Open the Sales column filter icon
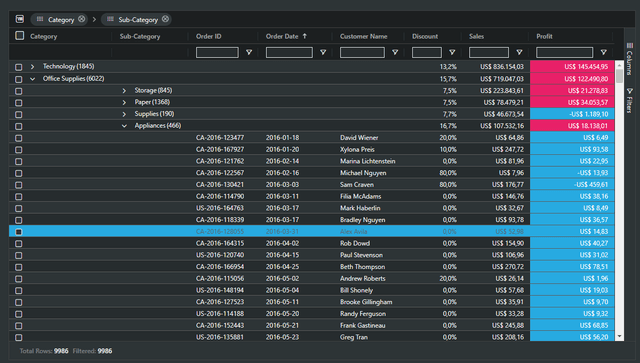 pos(519,52)
